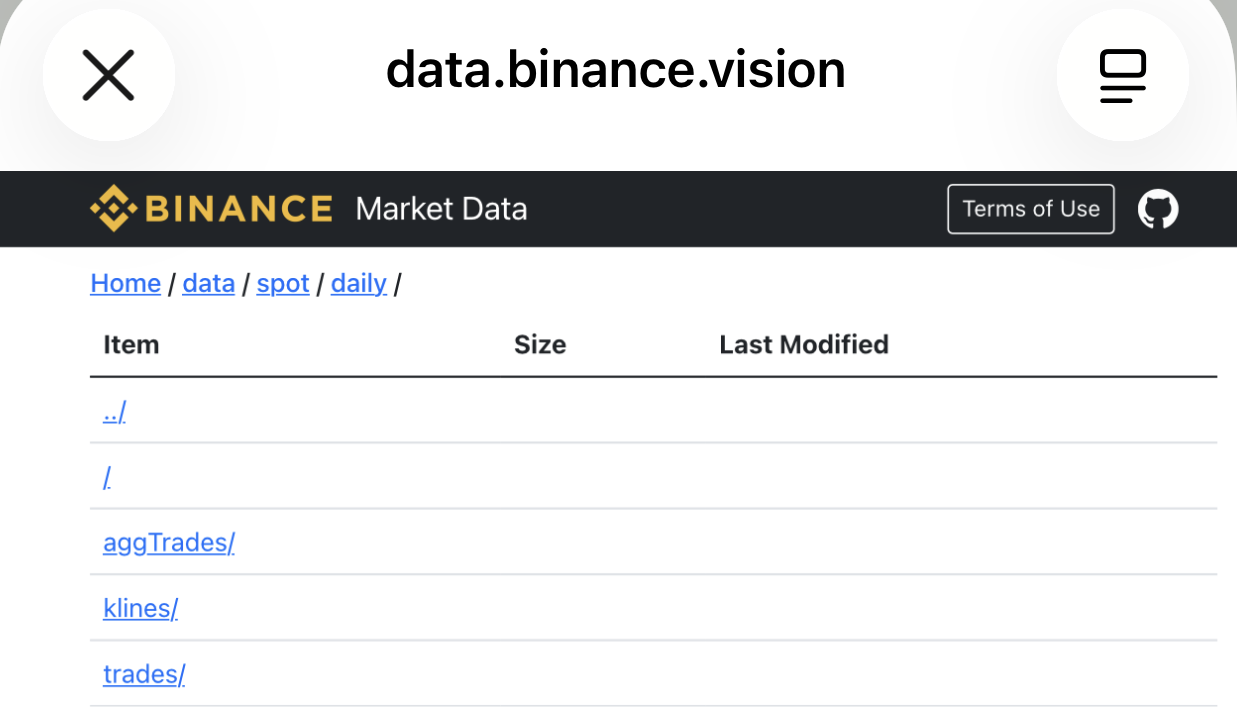Viewport: 1237px width, 715px height.
Task: Click the Market Data heading text
Action: coord(441,209)
